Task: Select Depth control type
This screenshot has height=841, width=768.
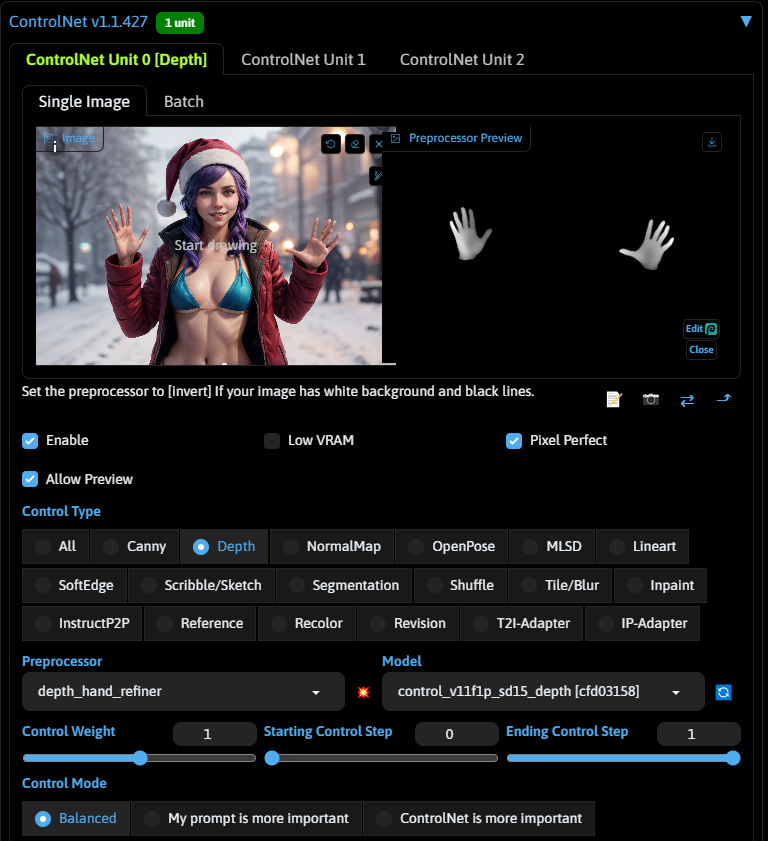Action: (224, 547)
